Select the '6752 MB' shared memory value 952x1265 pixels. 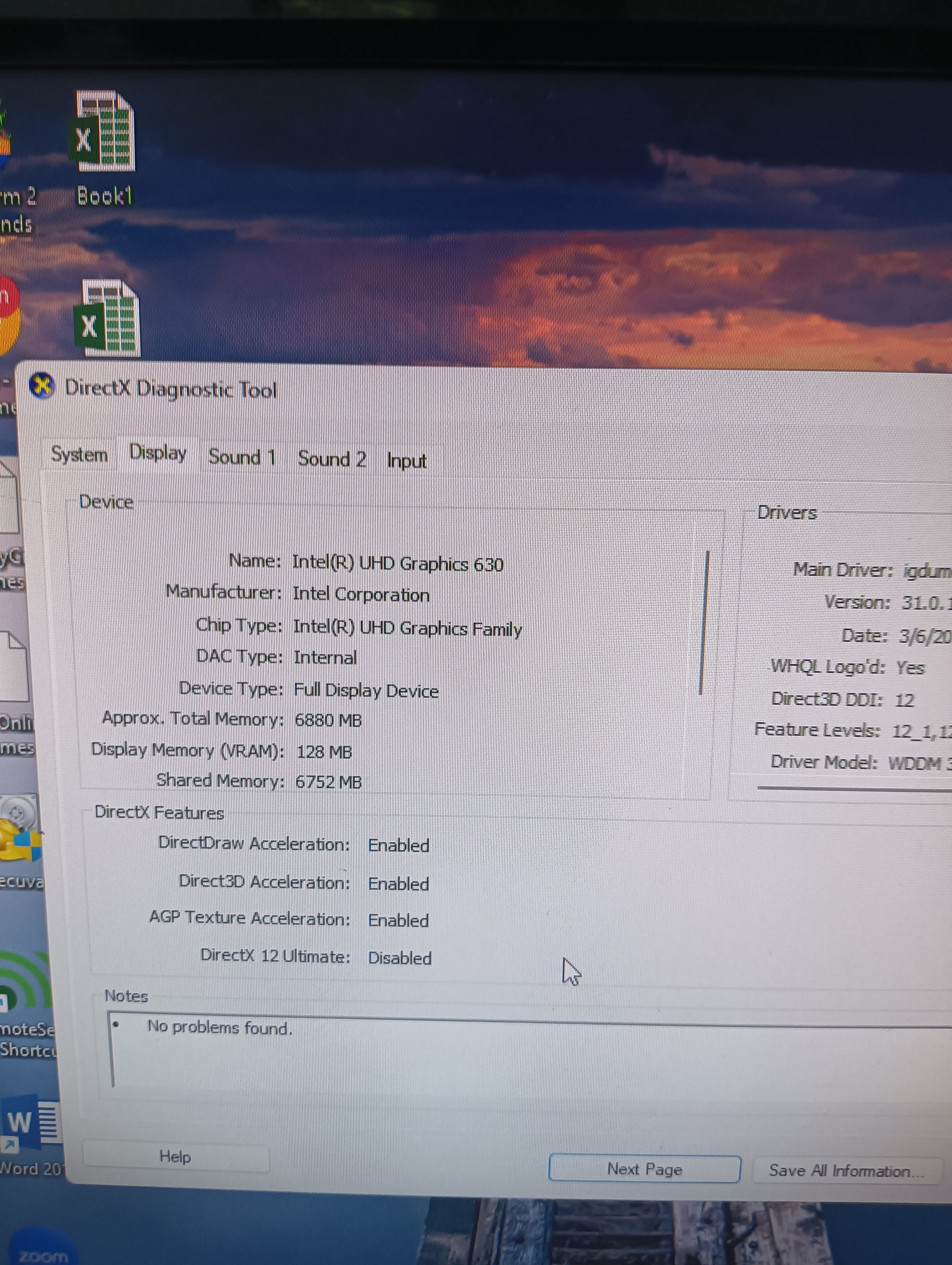(x=328, y=782)
